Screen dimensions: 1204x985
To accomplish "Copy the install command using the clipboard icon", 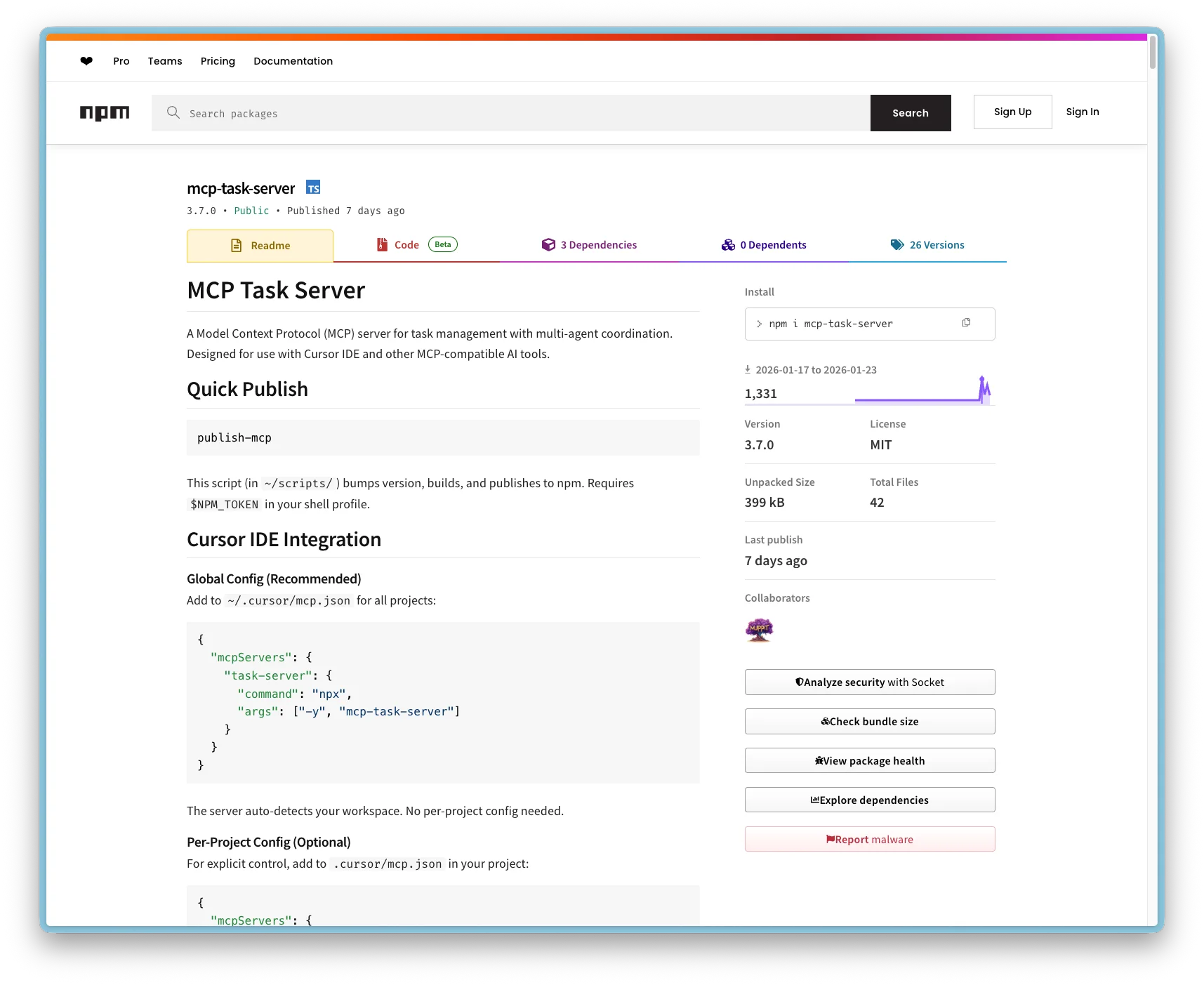I will point(966,322).
